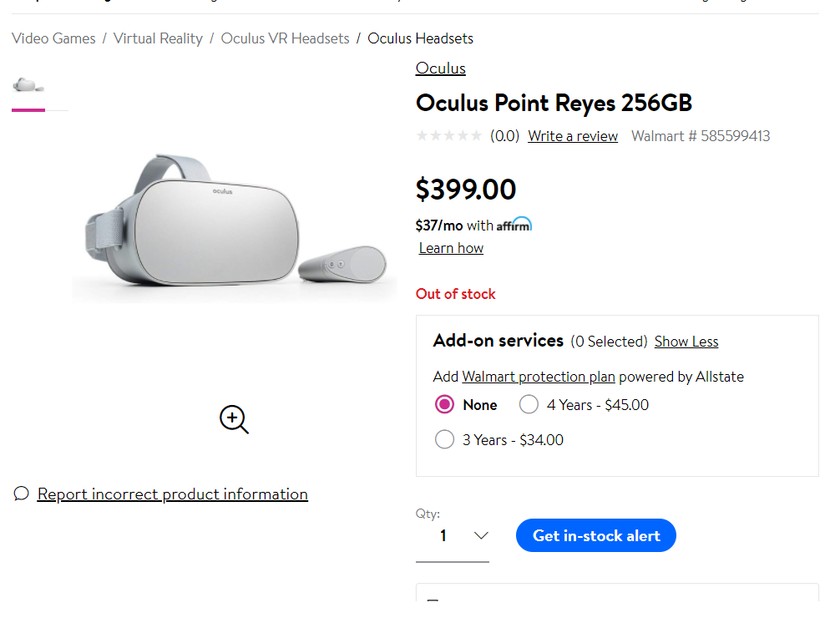Click the speech bubble report icon
The height and width of the screenshot is (623, 830).
coord(21,493)
